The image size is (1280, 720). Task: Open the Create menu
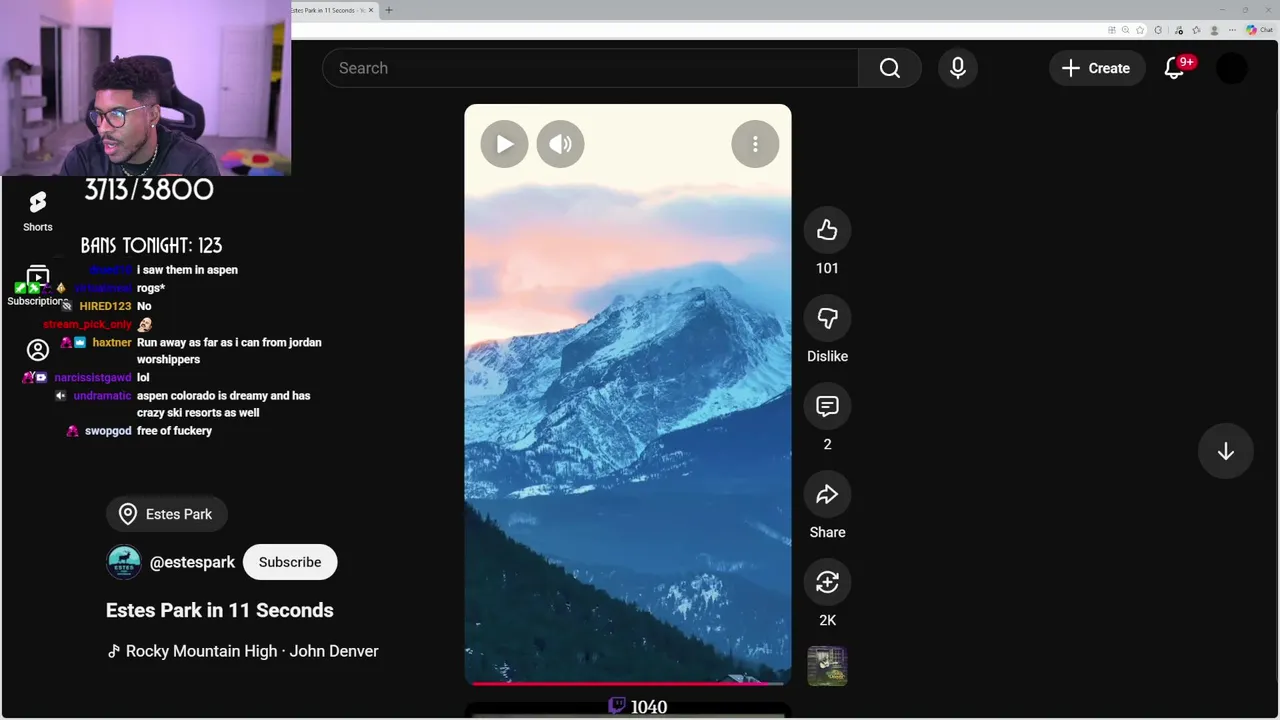pos(1097,68)
